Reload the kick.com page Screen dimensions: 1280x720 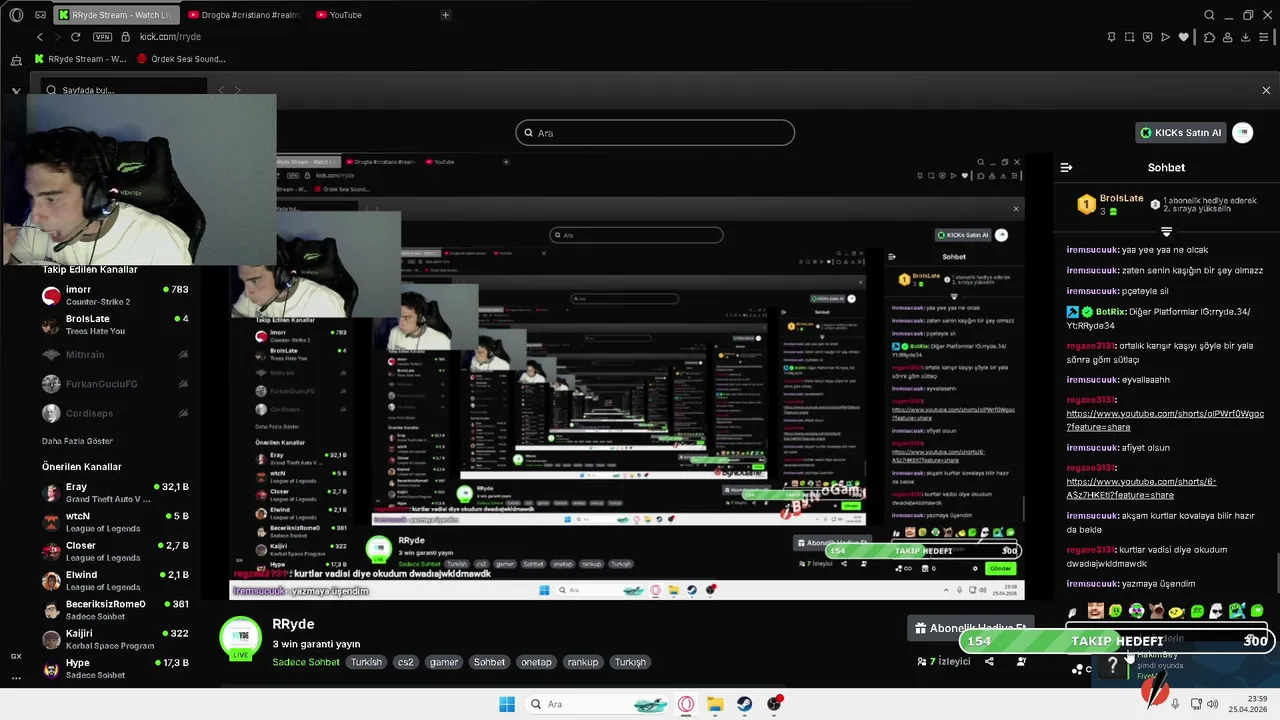click(75, 37)
